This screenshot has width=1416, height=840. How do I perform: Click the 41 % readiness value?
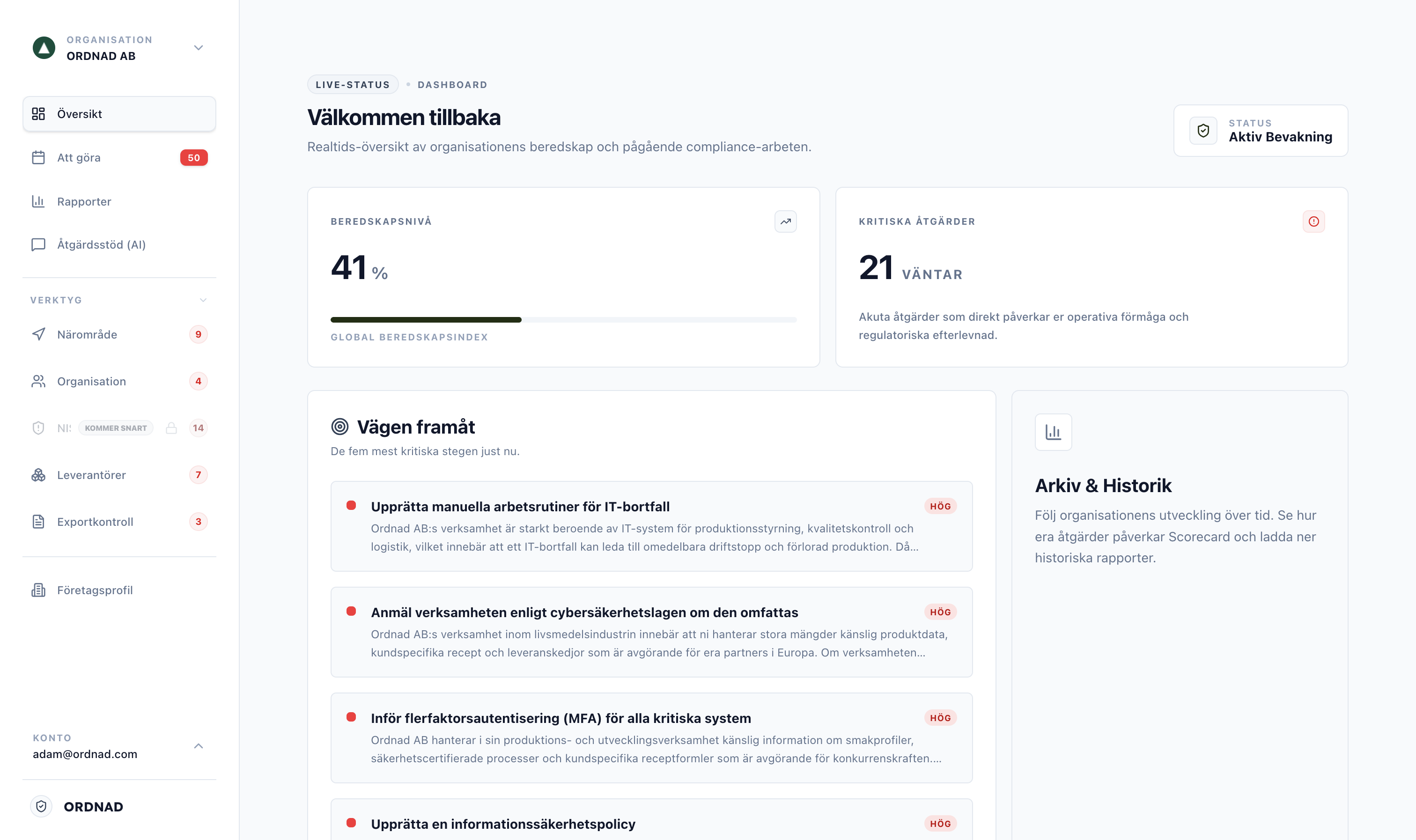[359, 268]
